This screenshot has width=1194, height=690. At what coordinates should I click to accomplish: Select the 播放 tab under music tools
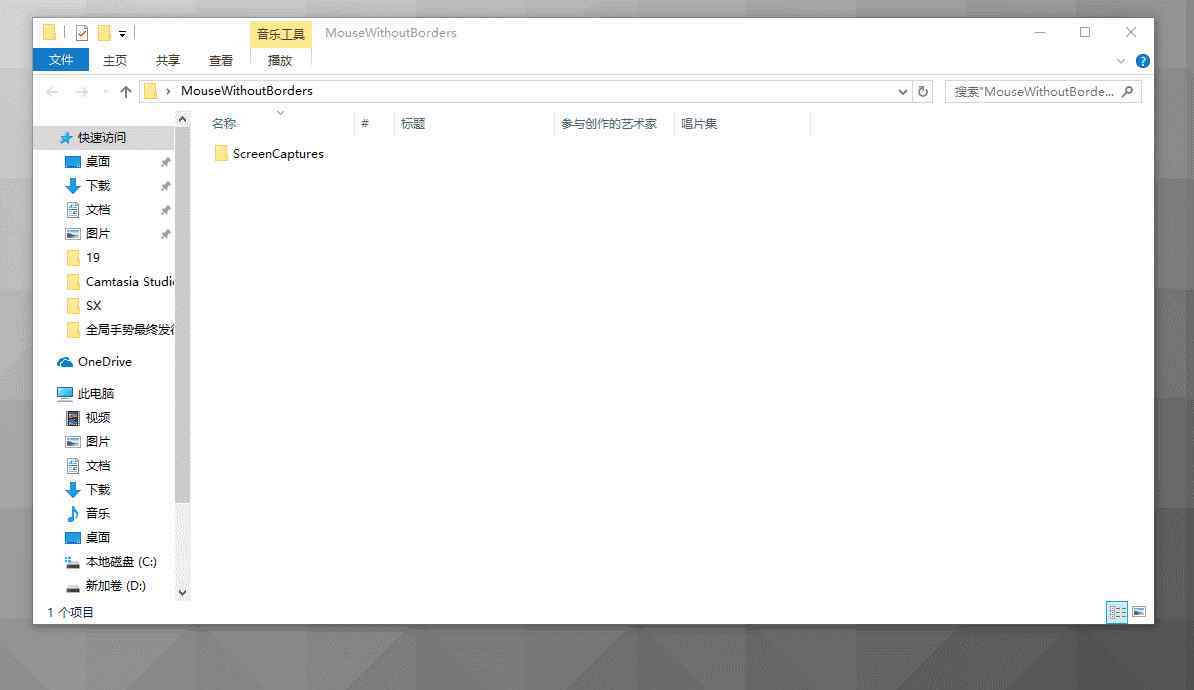pos(280,60)
